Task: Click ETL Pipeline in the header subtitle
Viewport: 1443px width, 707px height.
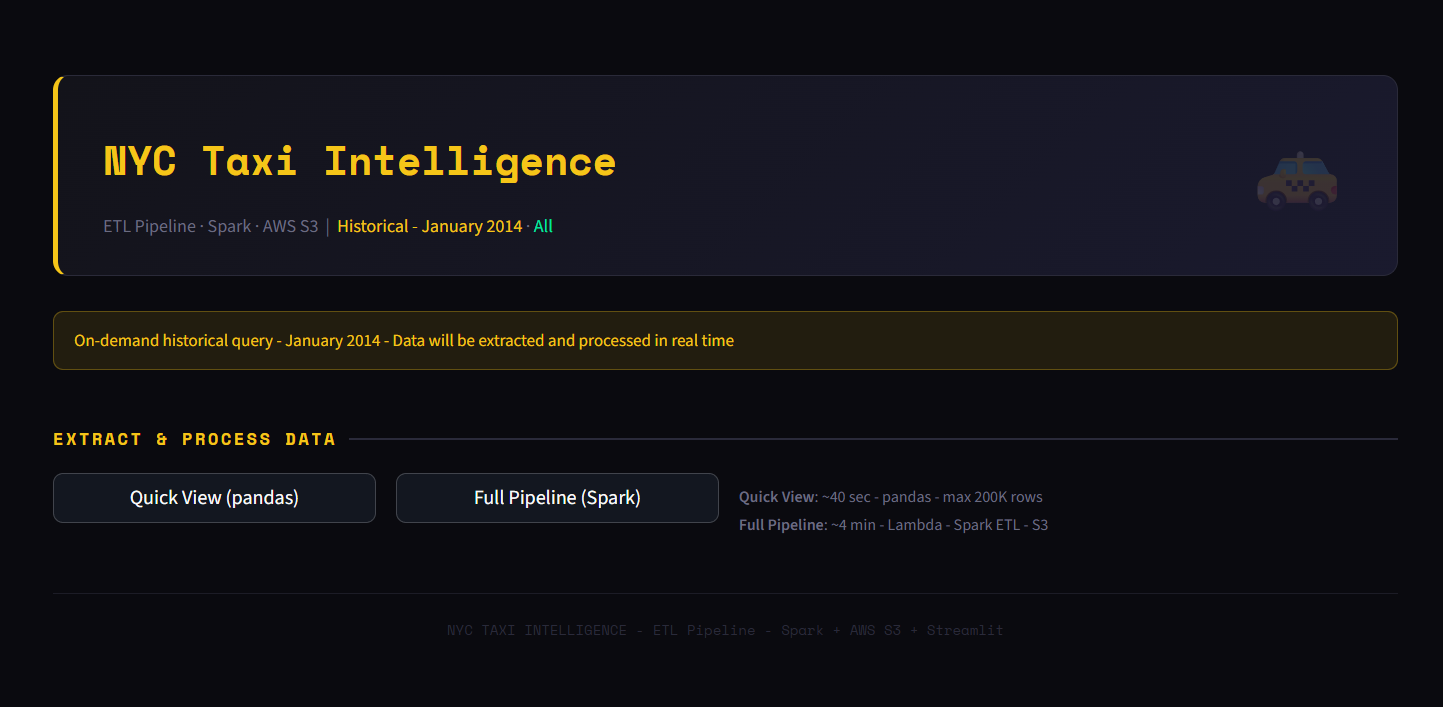Action: point(149,226)
